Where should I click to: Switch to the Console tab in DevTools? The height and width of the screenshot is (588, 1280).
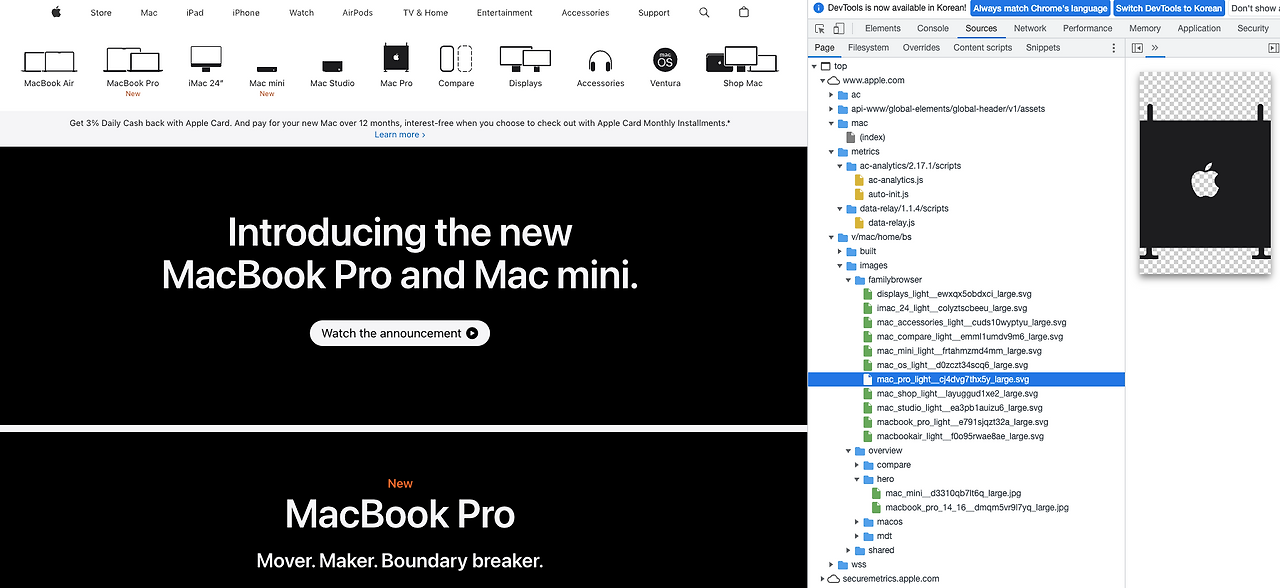[933, 28]
